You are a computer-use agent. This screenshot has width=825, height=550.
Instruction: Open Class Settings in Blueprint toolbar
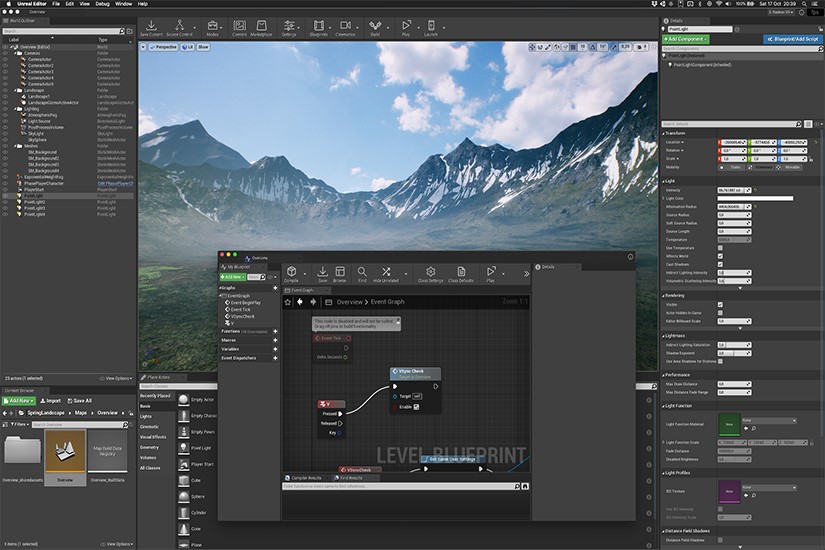point(430,274)
